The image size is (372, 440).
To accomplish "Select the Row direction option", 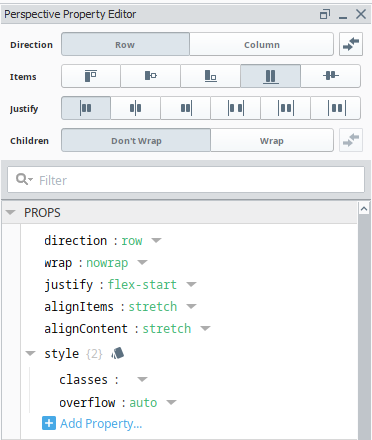I will pyautogui.click(x=125, y=44).
